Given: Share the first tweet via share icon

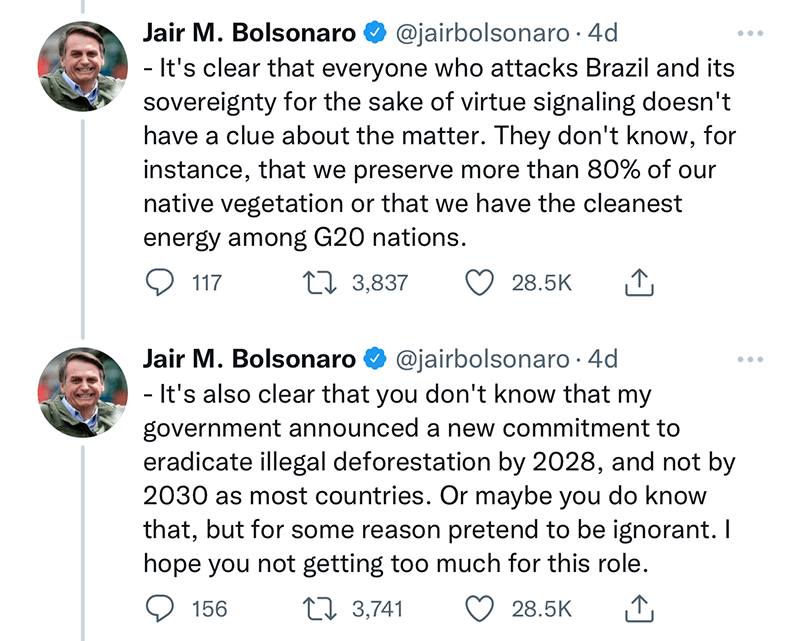Looking at the screenshot, I should [x=638, y=283].
